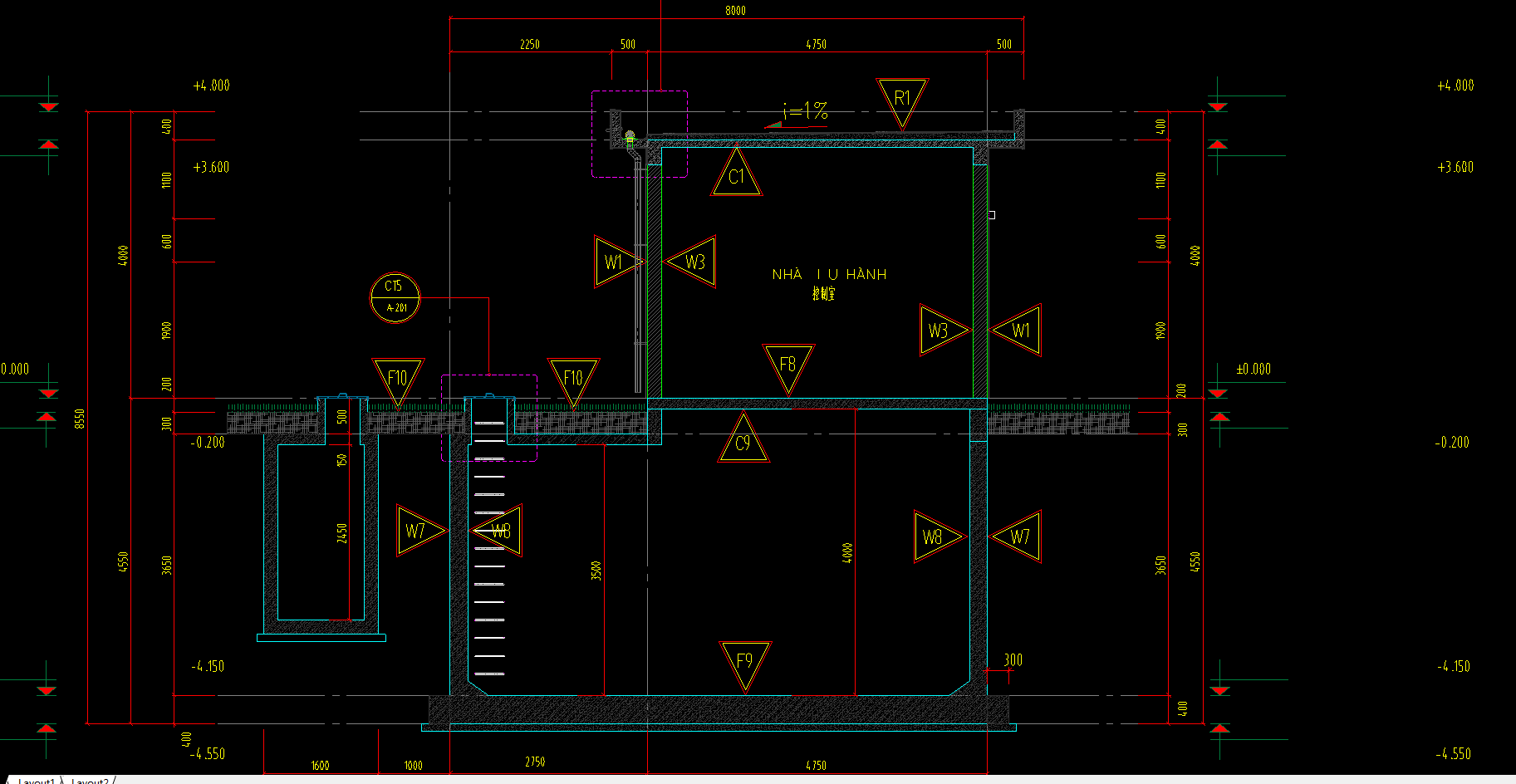Image resolution: width=1516 pixels, height=784 pixels.
Task: Select the 8000 overall width dimension
Action: [x=735, y=11]
